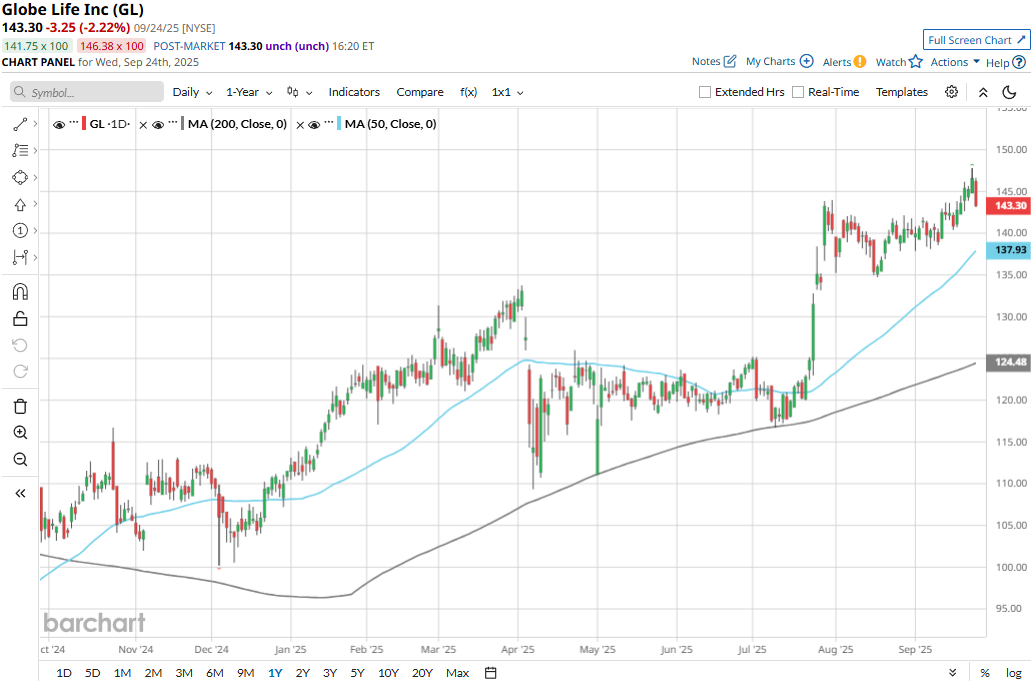Toggle visibility of MA 200 indicator

(158, 124)
